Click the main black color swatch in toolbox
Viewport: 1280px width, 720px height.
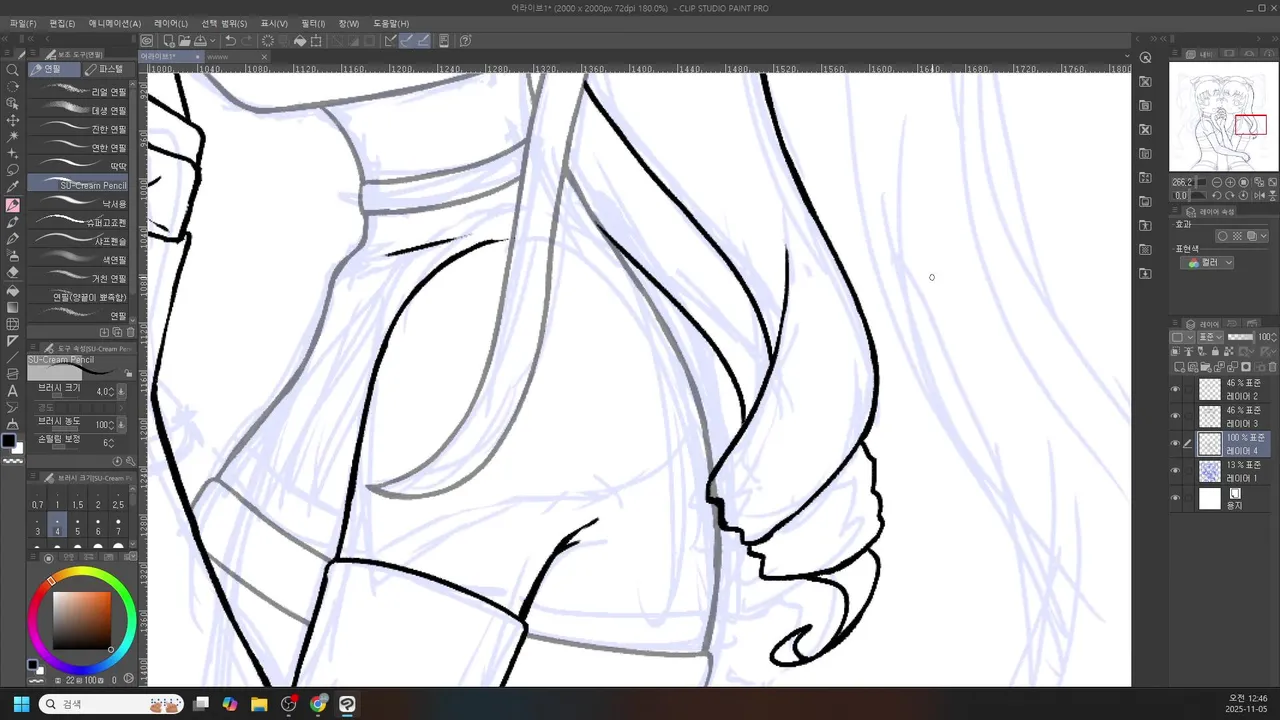coord(9,441)
